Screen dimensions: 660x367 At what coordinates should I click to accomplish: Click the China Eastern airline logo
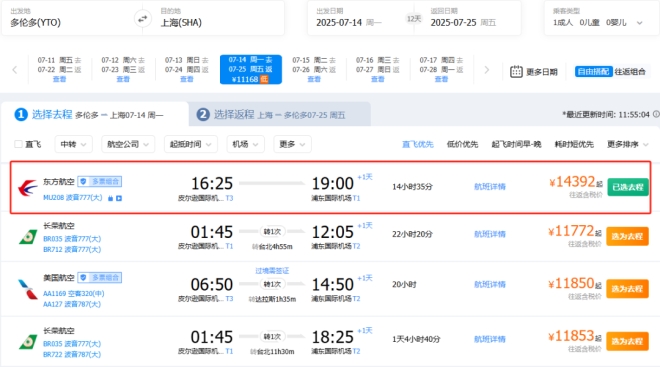[27, 188]
